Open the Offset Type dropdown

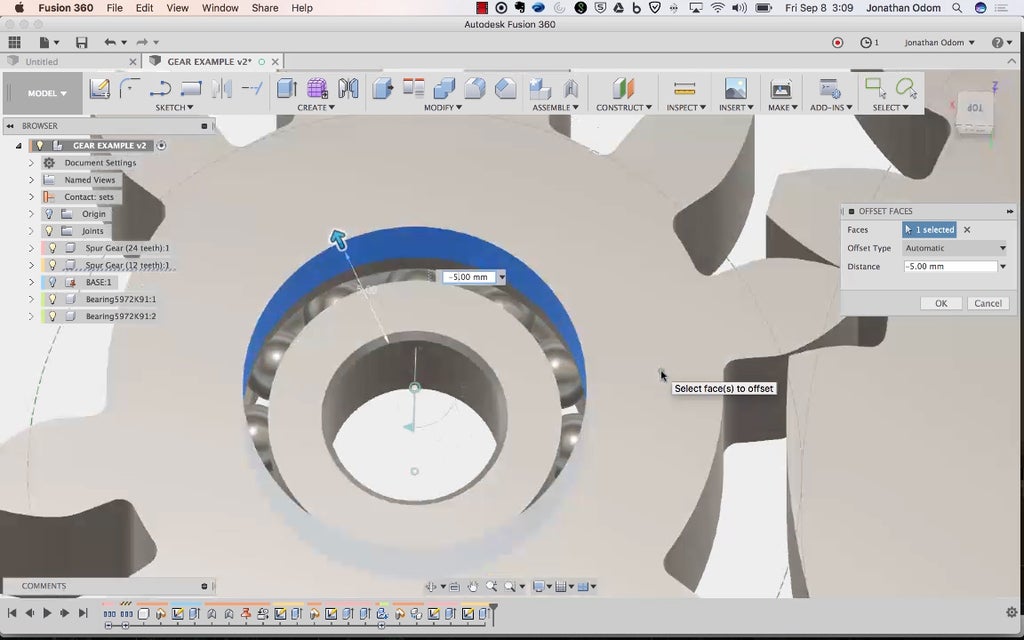click(954, 248)
